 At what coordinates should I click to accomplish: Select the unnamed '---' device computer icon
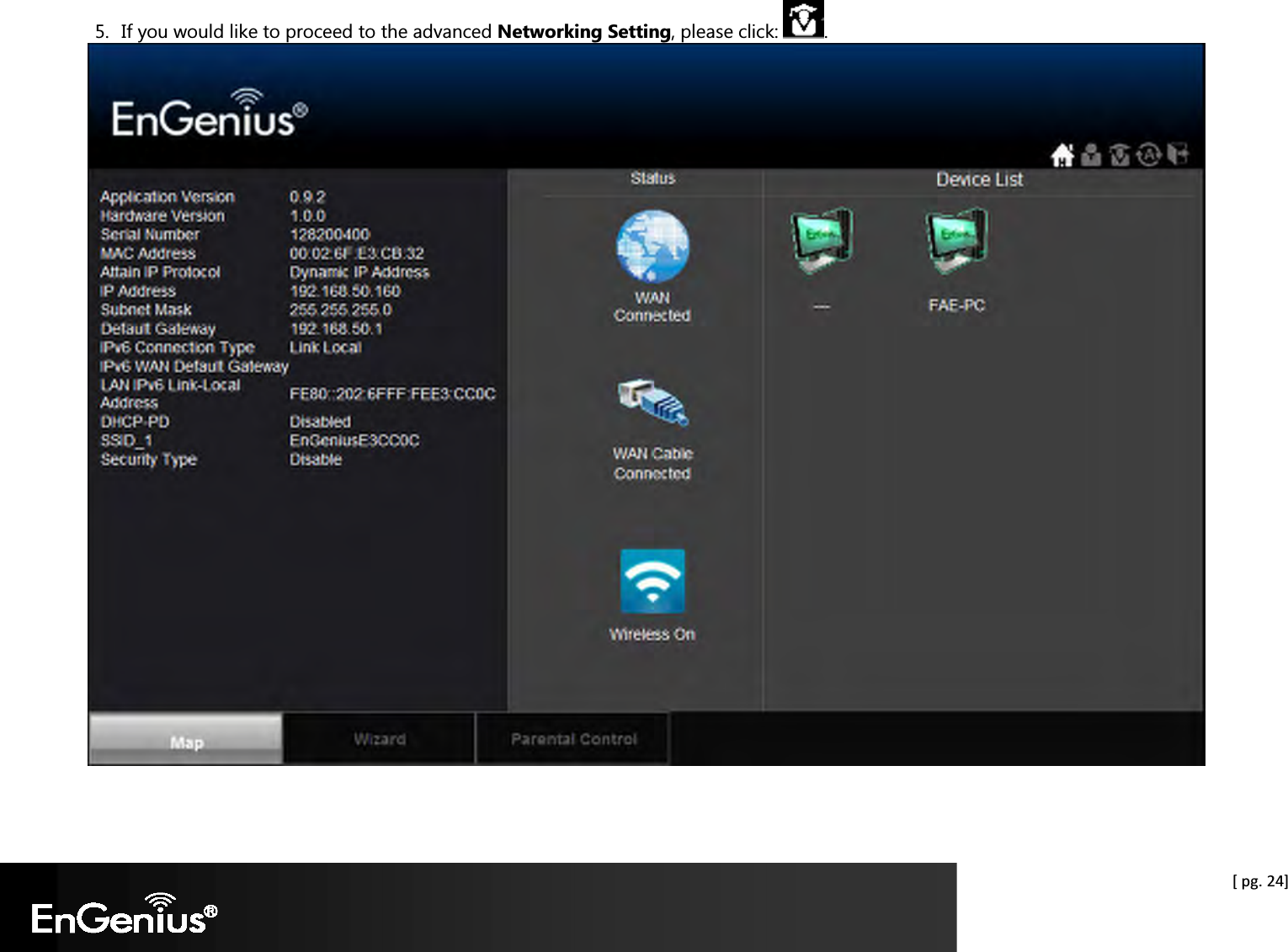822,242
